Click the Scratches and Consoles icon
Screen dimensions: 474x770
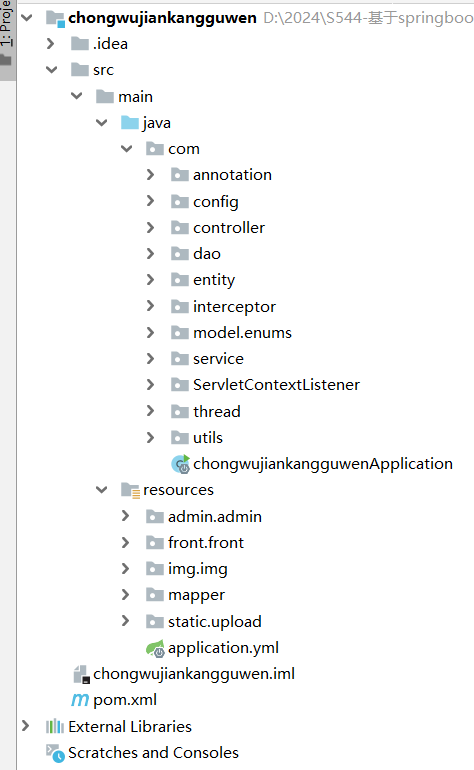(x=55, y=753)
